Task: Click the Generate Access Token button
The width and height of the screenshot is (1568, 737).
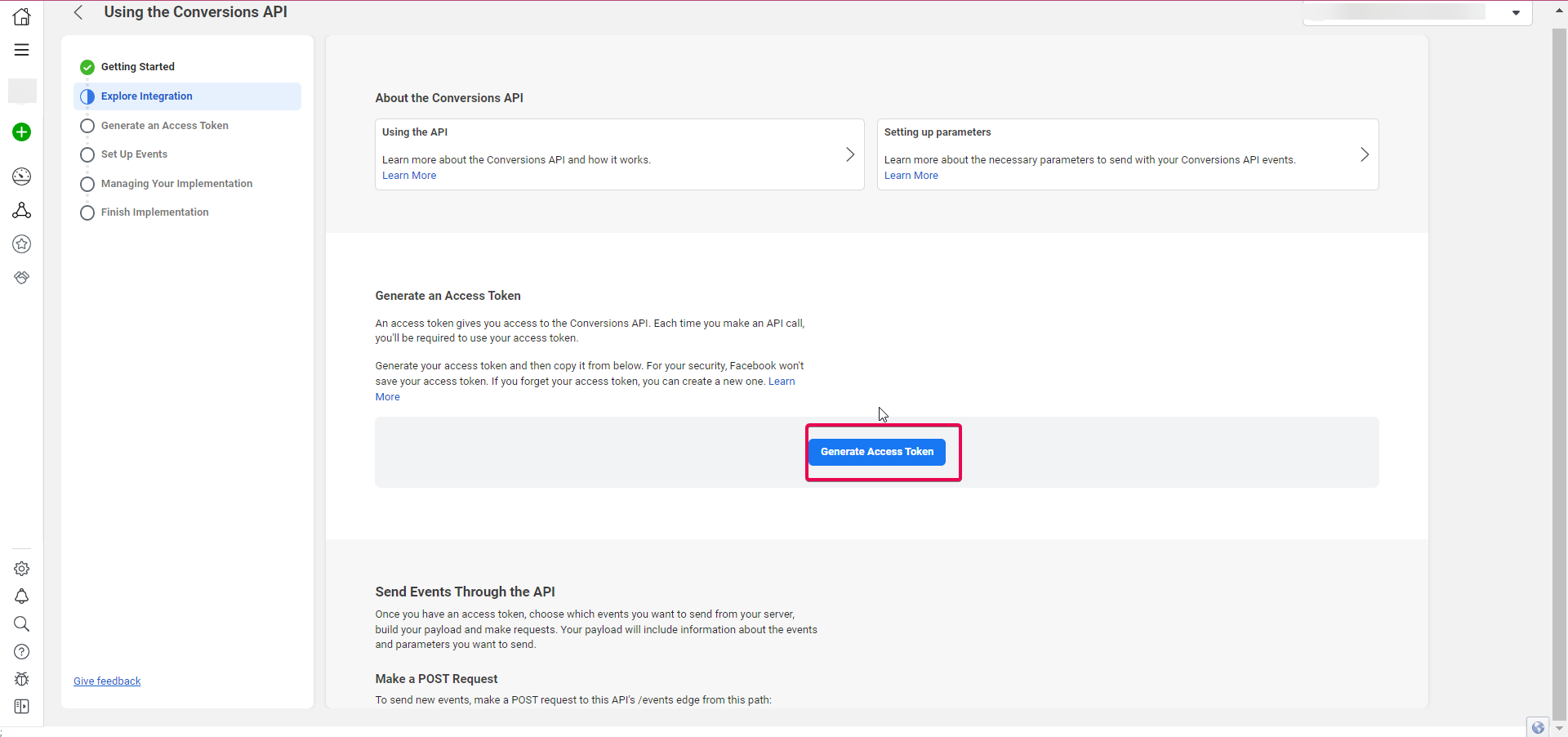Action: click(877, 452)
